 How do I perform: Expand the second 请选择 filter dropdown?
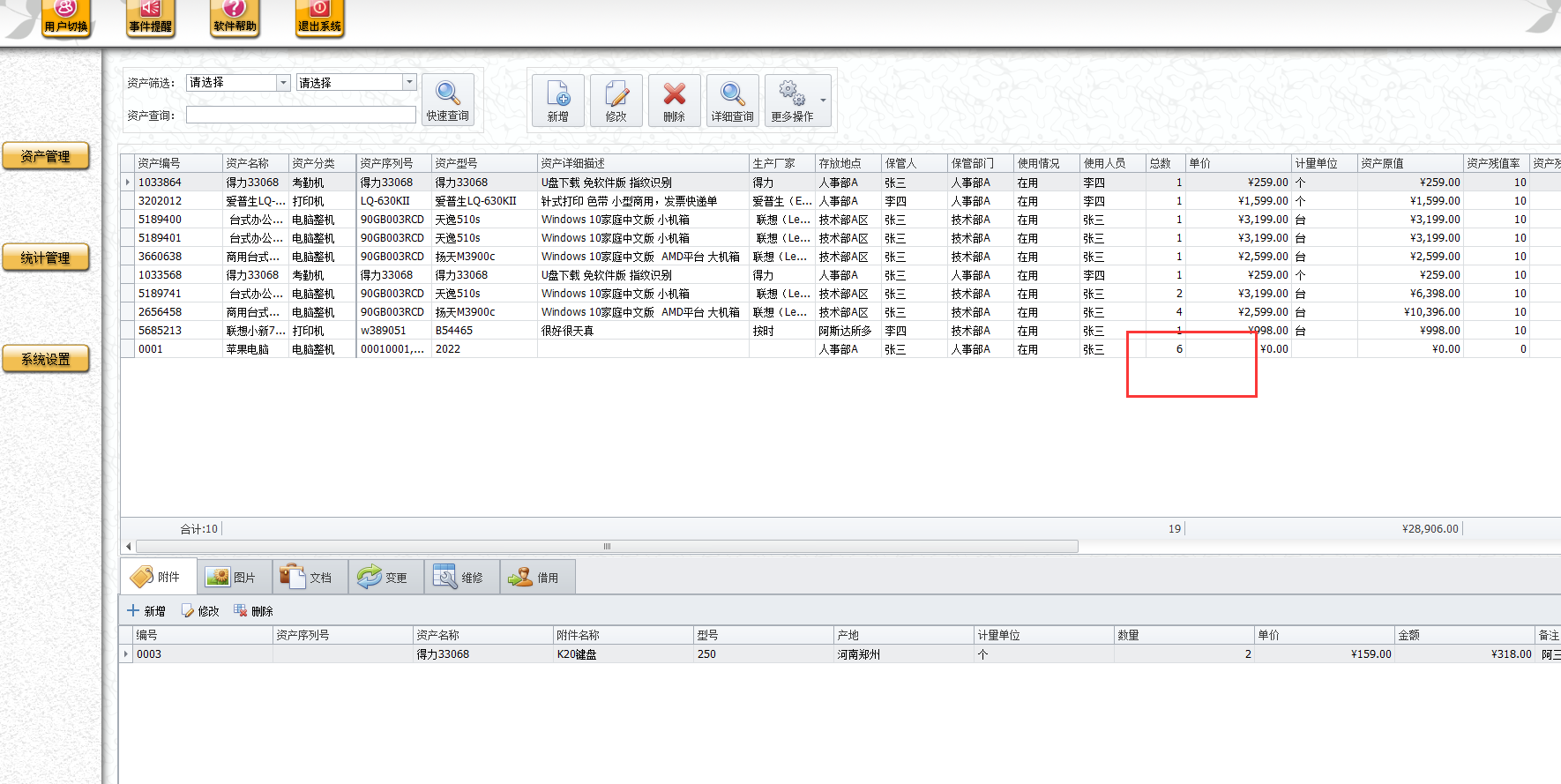click(409, 82)
